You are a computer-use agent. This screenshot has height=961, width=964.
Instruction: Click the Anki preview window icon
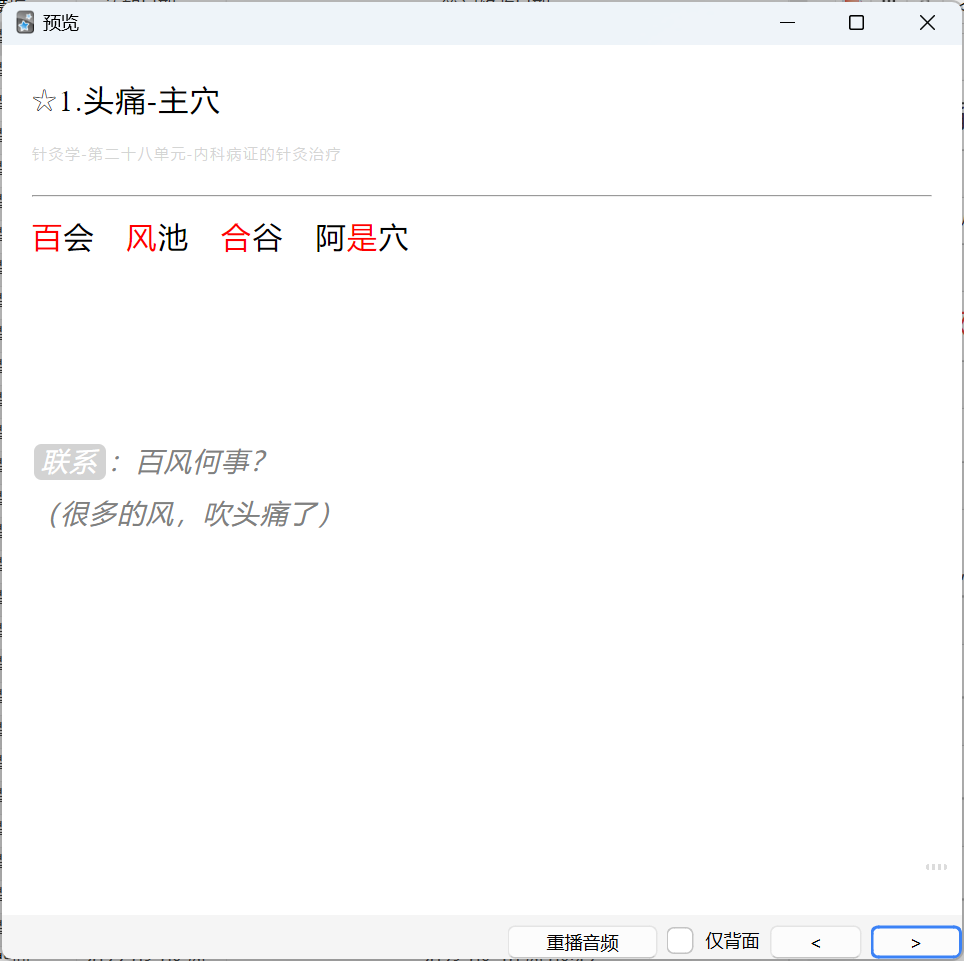point(25,23)
